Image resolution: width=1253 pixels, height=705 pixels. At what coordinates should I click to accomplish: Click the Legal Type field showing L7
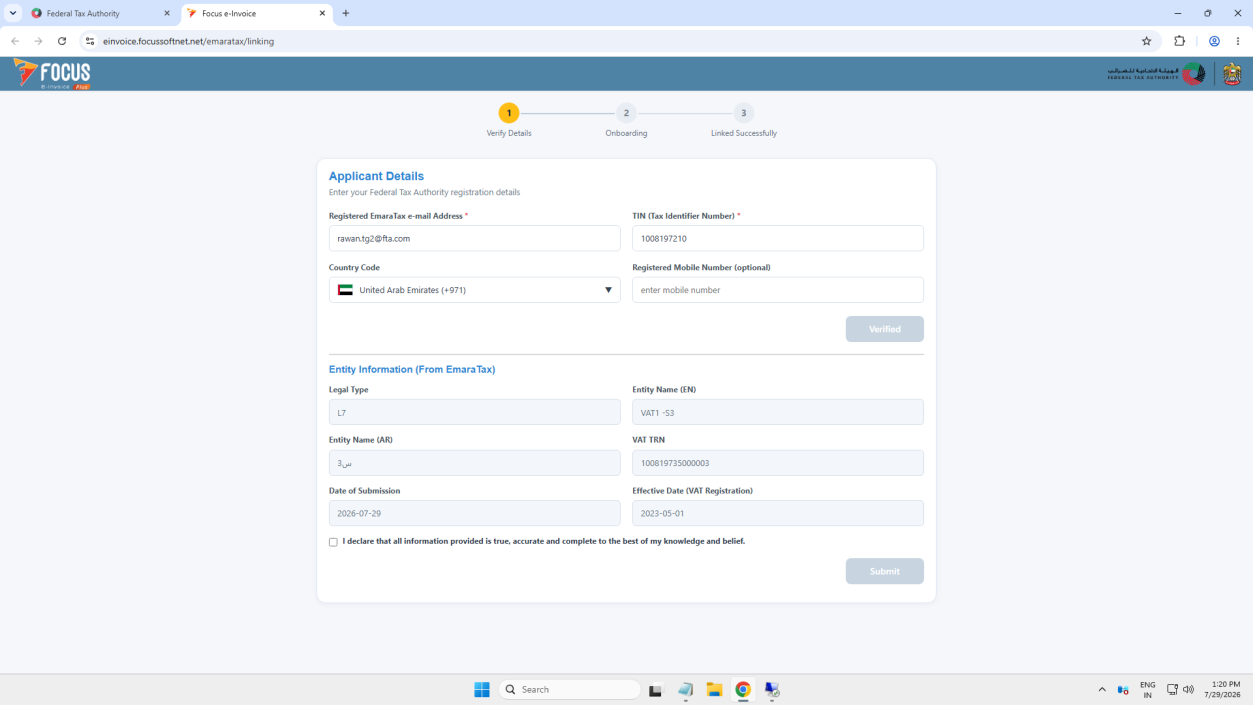click(x=474, y=412)
